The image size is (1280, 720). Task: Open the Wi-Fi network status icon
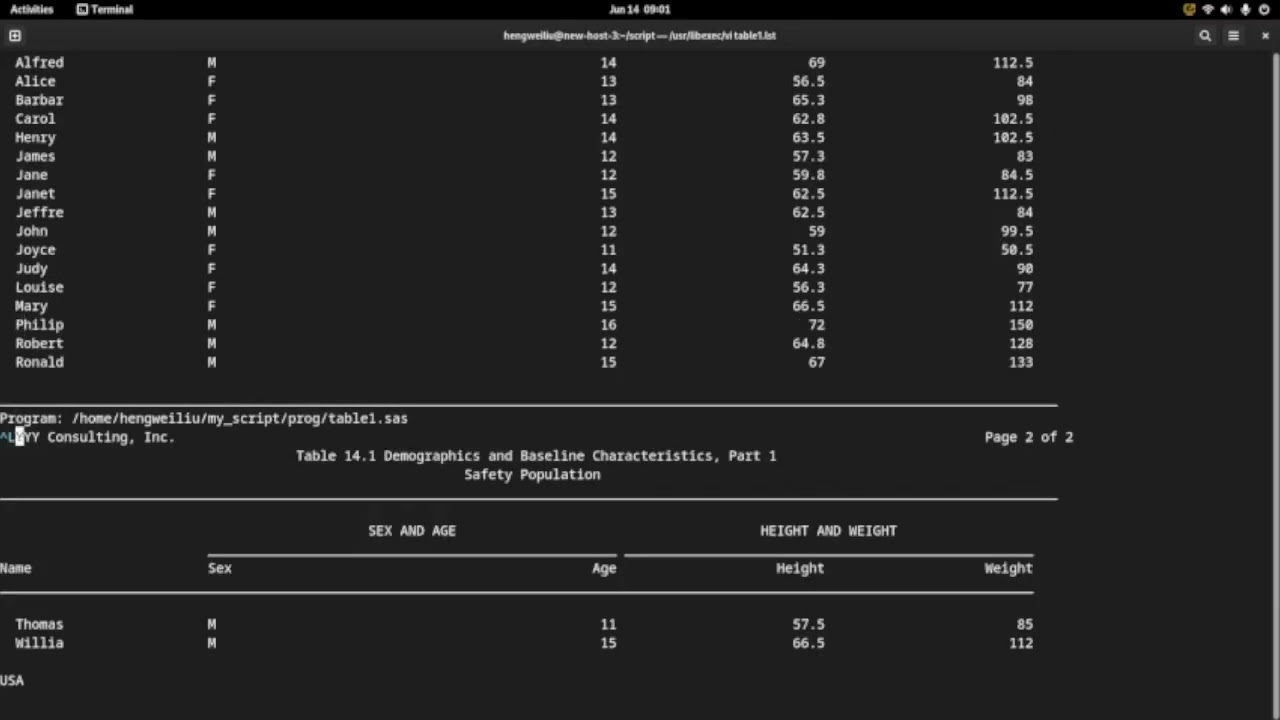pos(1208,9)
